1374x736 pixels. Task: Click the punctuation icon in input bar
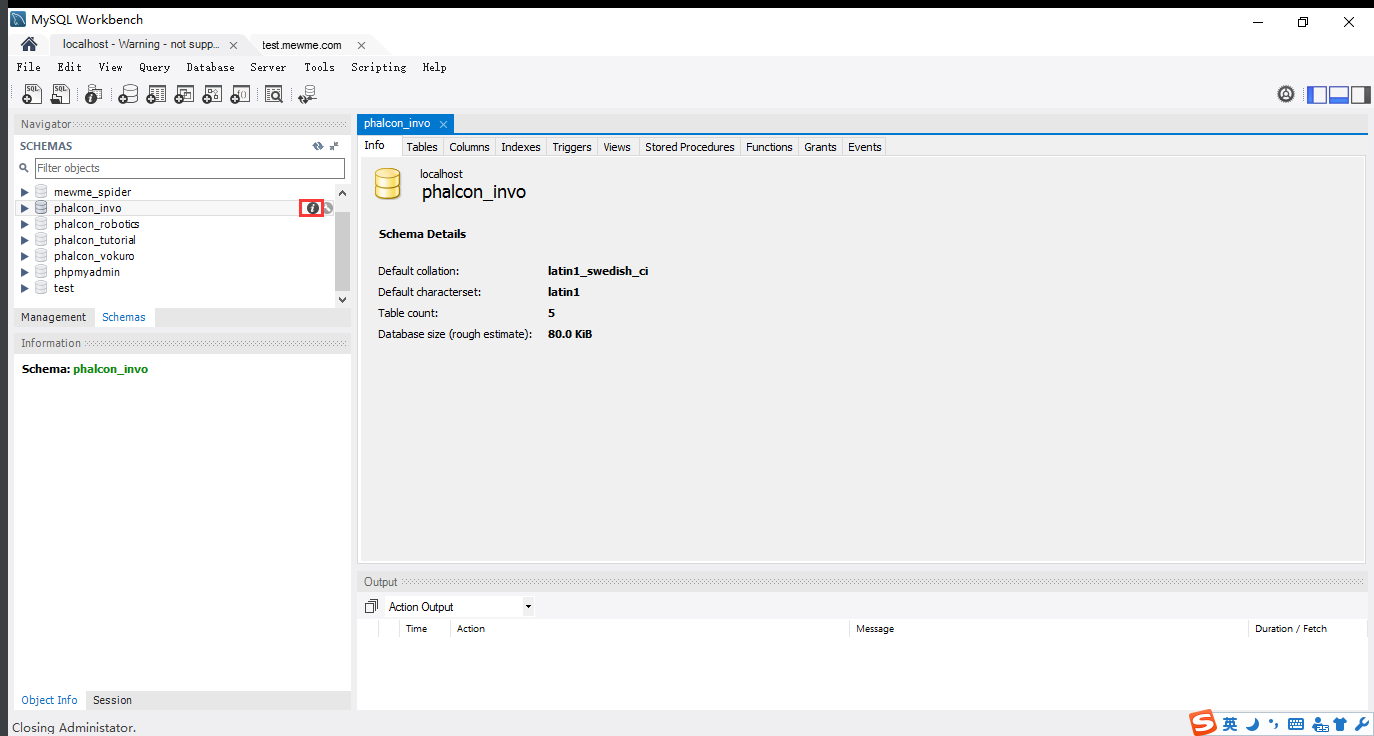point(1274,724)
